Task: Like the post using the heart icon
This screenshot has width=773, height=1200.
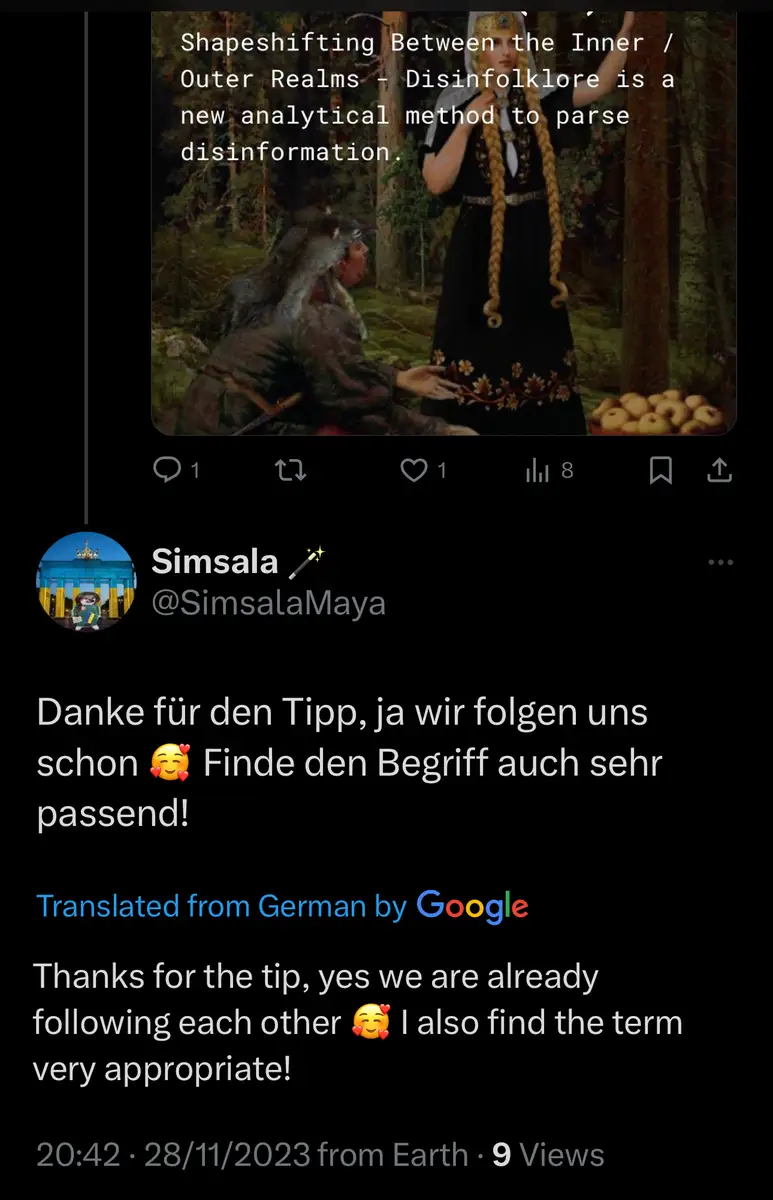Action: (x=414, y=470)
